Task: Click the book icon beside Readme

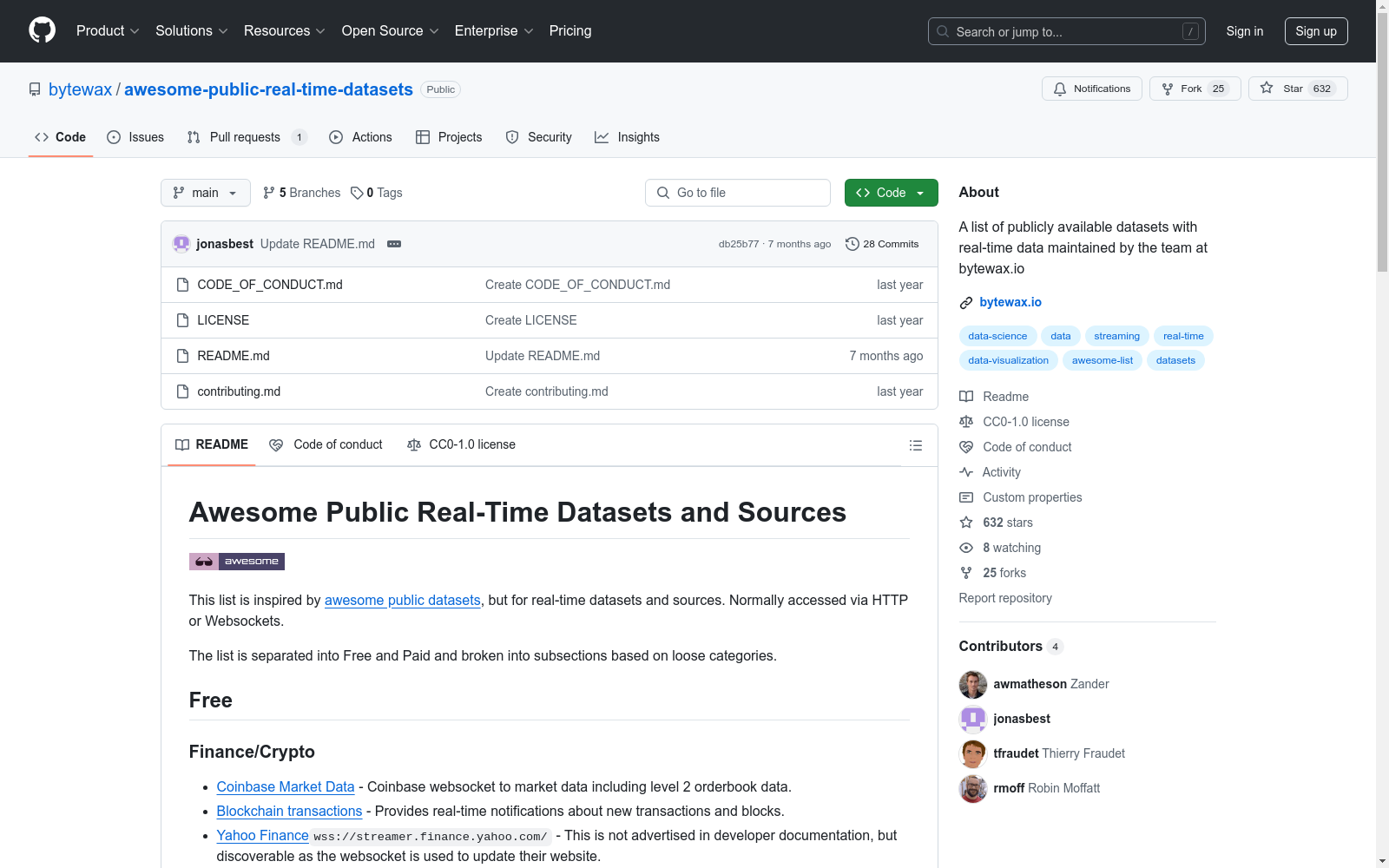Action: (966, 397)
